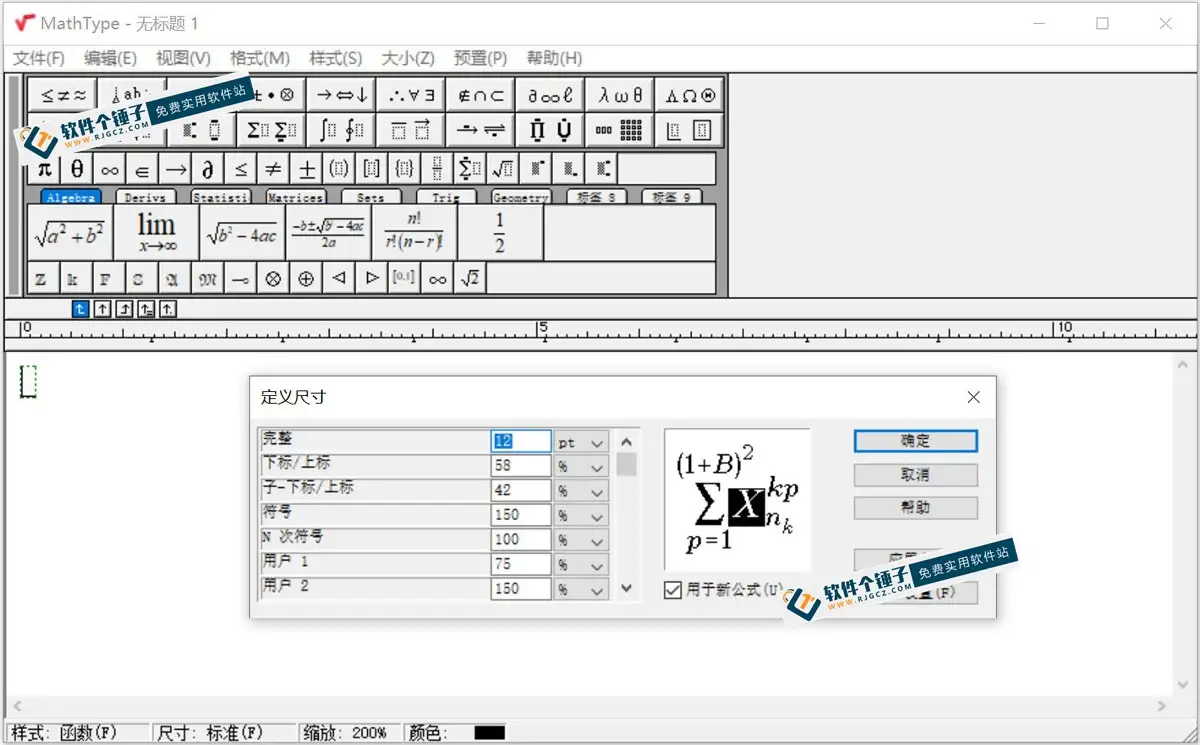
Task: Switch to the Matrices tab
Action: 296,197
